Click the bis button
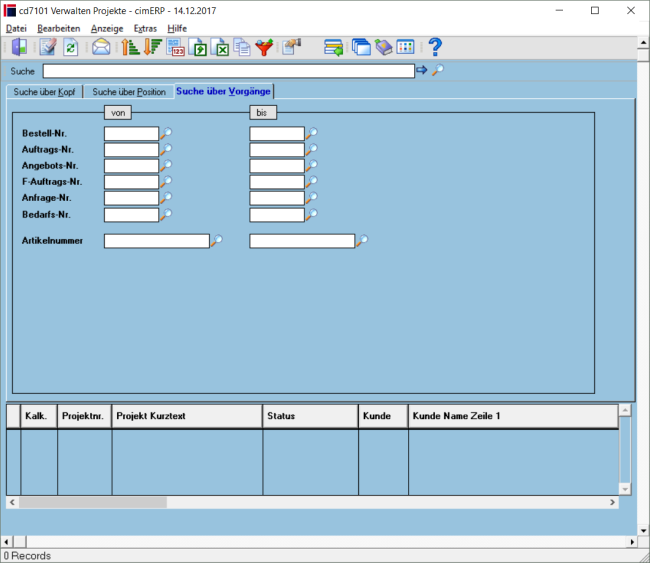This screenshot has width=650, height=563. [263, 113]
